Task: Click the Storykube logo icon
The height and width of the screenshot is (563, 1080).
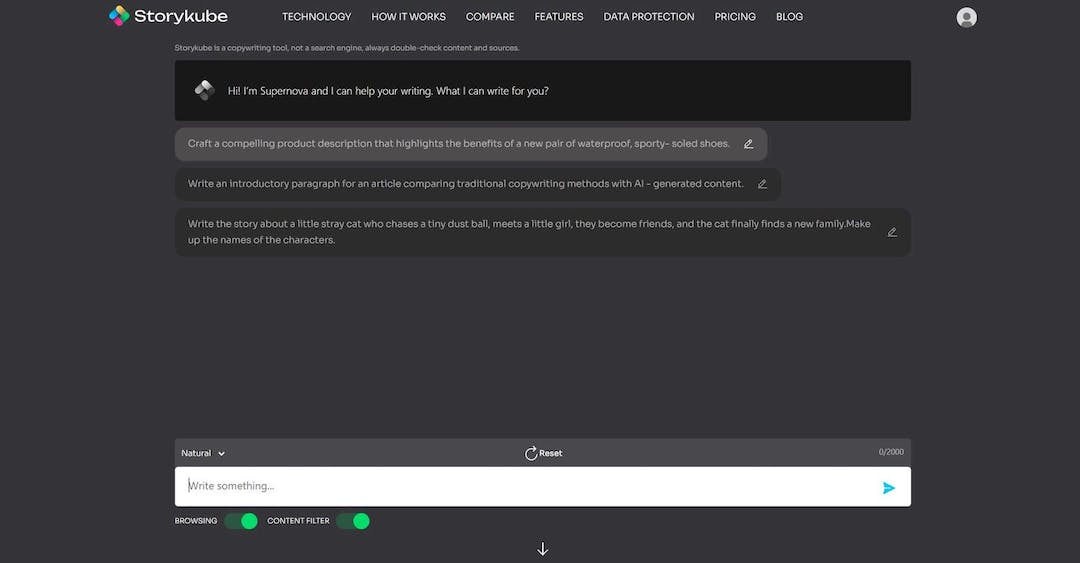Action: point(119,16)
